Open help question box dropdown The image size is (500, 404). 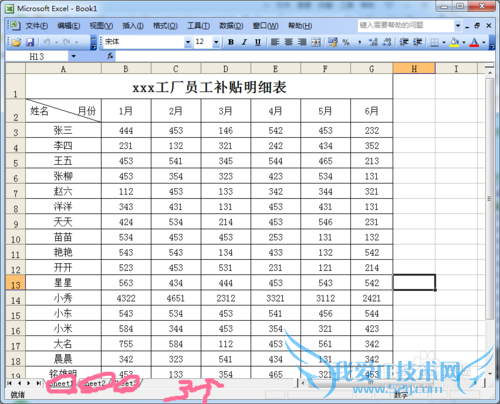458,26
